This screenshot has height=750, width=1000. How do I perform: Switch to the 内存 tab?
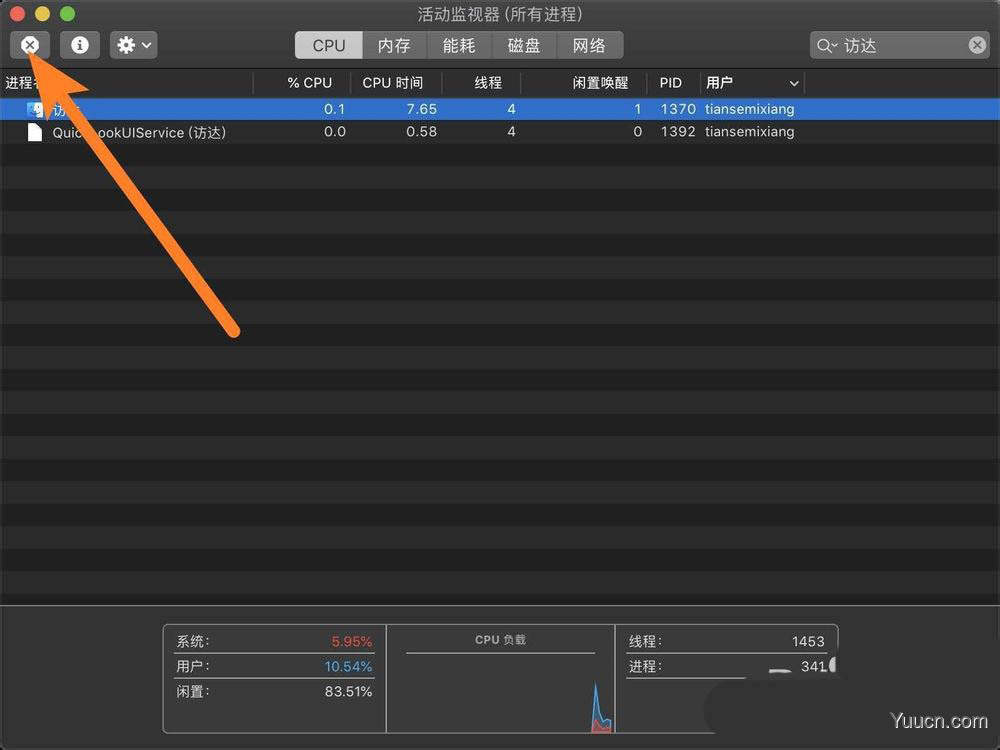click(x=394, y=45)
